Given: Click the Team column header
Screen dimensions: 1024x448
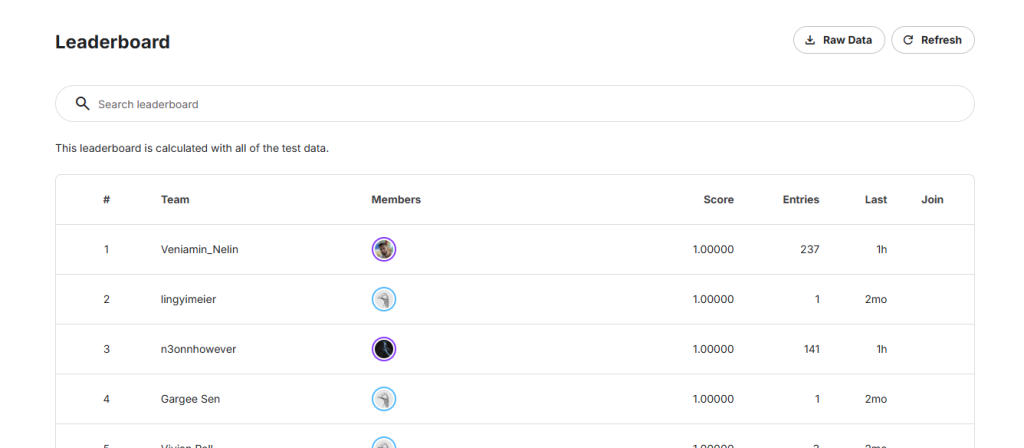Looking at the screenshot, I should [x=175, y=199].
